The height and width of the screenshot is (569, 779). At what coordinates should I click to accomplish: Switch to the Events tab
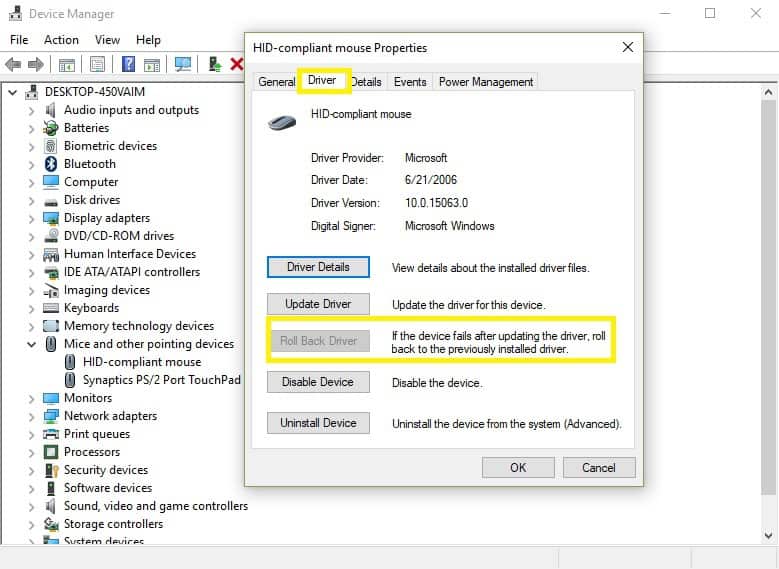[x=409, y=82]
